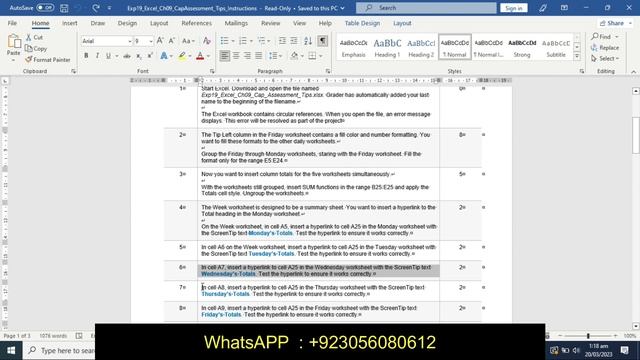
Task: Click the Redo arrow icon
Action: point(96,8)
